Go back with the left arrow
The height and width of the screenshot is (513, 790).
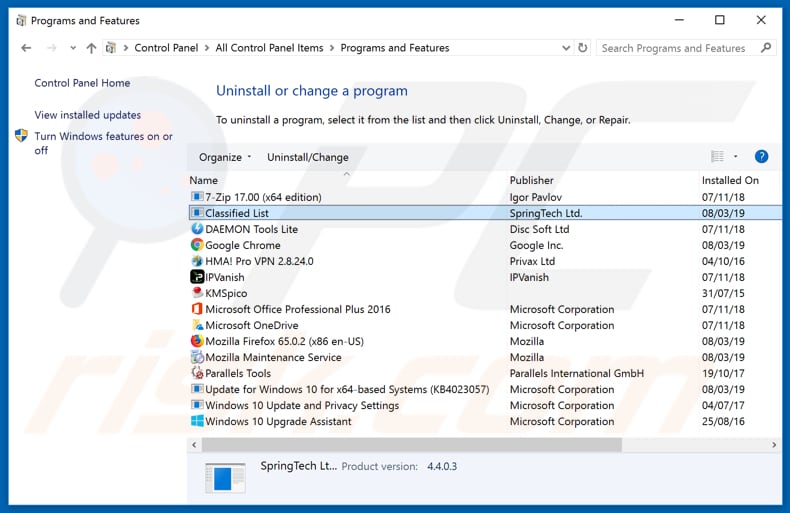[x=26, y=48]
